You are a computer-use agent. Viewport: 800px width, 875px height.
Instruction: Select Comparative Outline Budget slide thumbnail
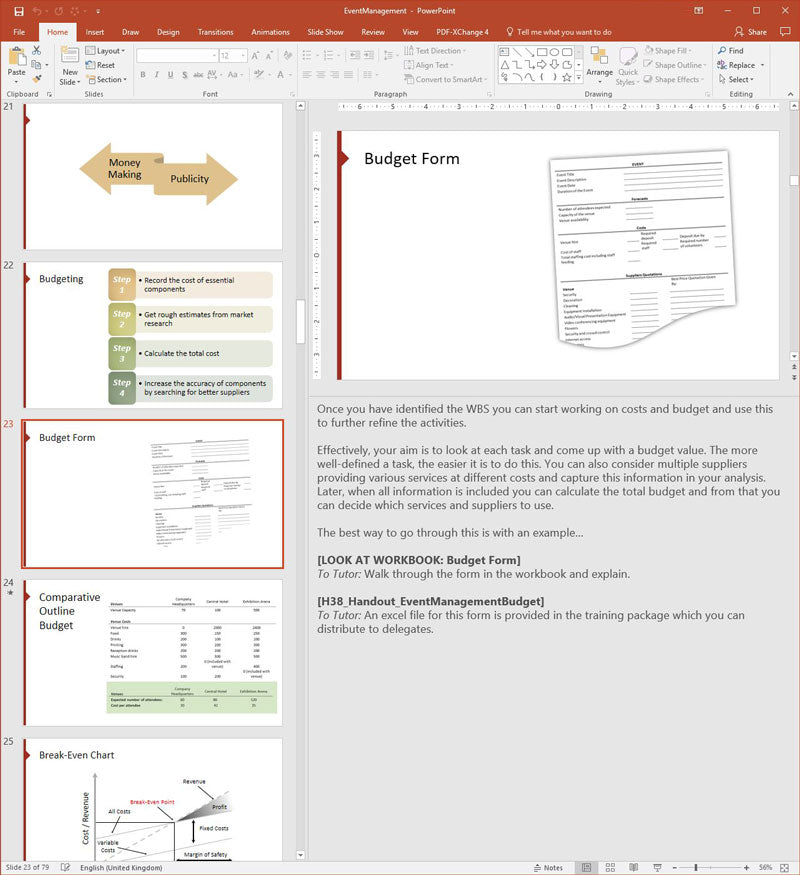click(153, 652)
